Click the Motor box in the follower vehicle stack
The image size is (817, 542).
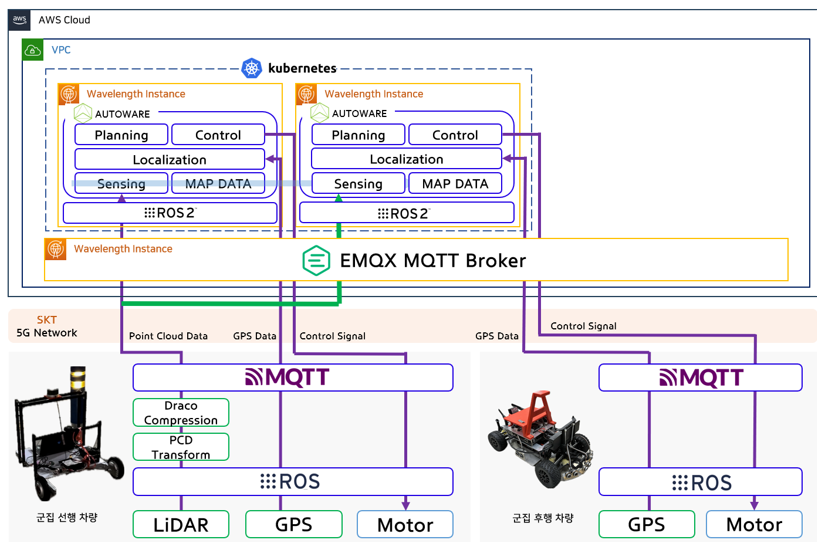pos(754,524)
